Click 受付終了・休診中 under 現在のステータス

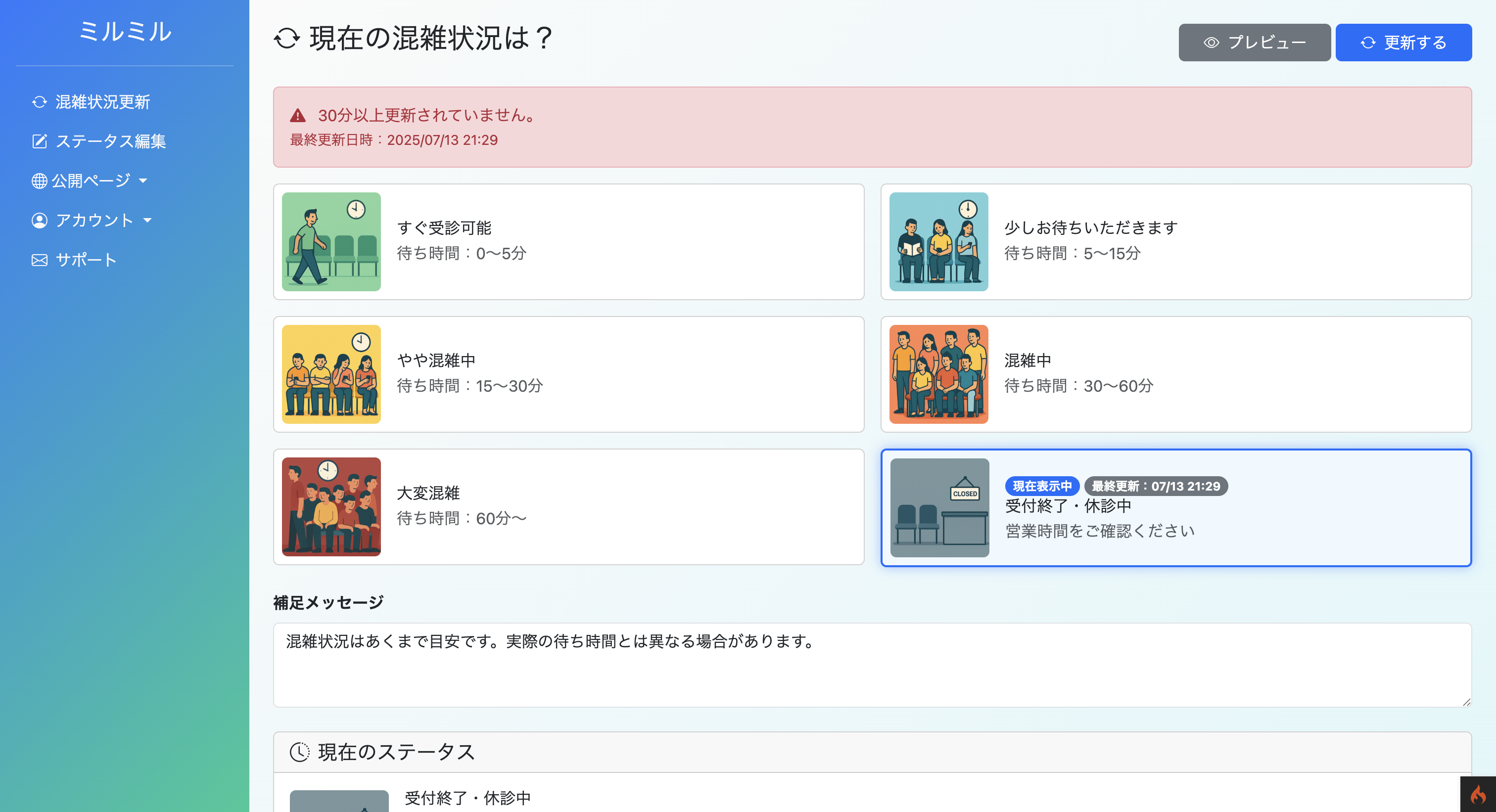click(468, 798)
